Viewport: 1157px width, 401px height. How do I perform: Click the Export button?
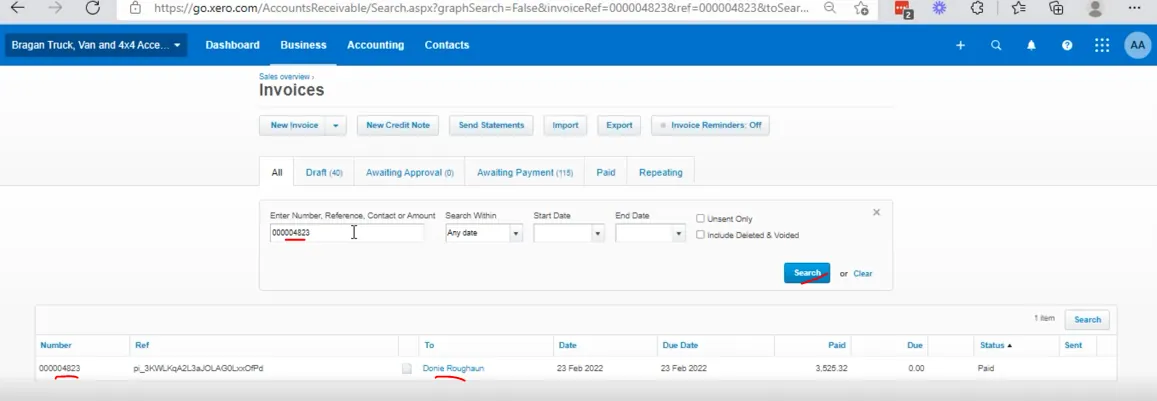(x=619, y=126)
